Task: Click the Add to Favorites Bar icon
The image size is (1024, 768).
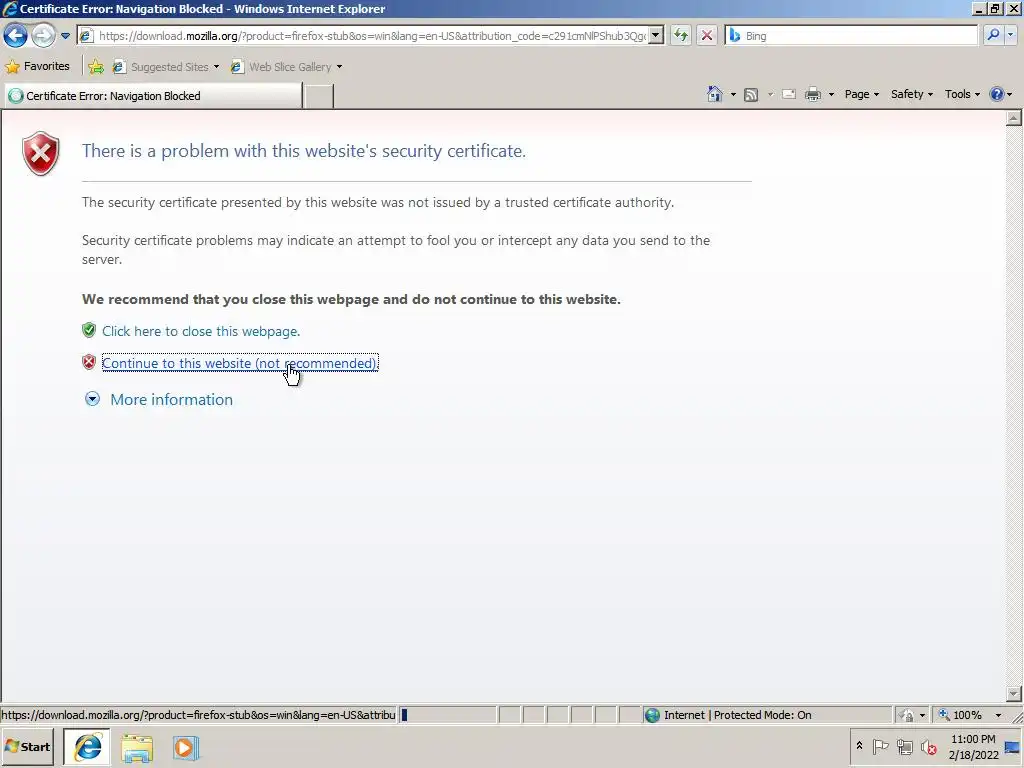Action: [96, 67]
